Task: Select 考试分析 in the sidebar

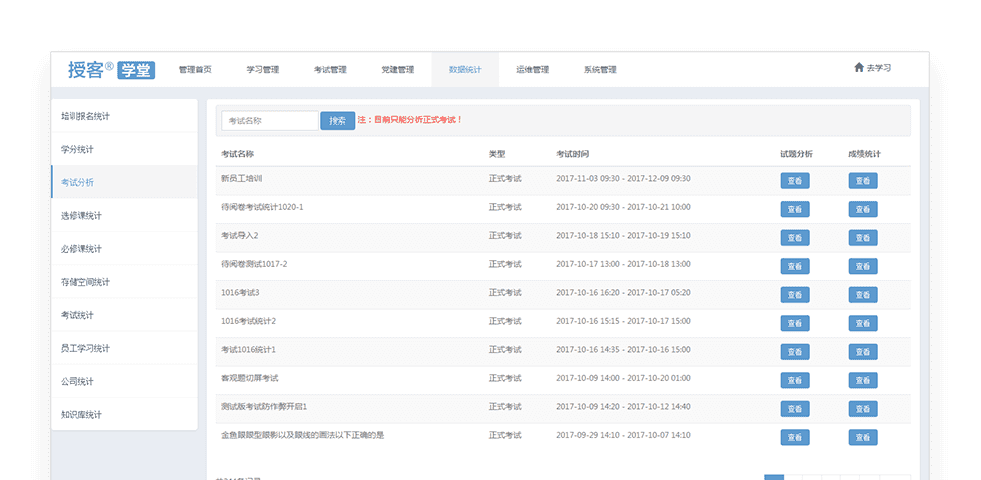Action: click(125, 182)
